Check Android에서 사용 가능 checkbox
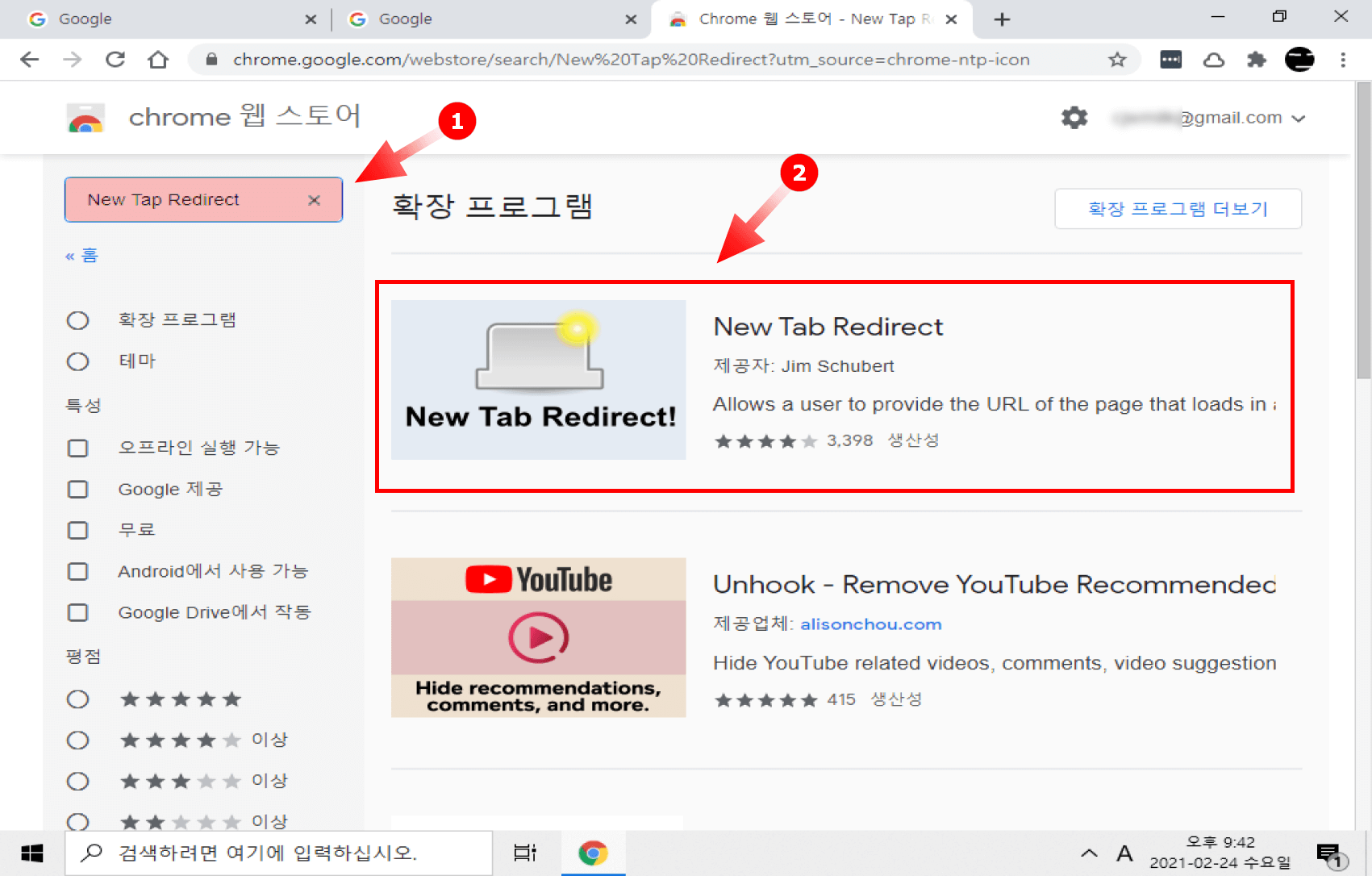Image resolution: width=1372 pixels, height=876 pixels. coord(77,571)
